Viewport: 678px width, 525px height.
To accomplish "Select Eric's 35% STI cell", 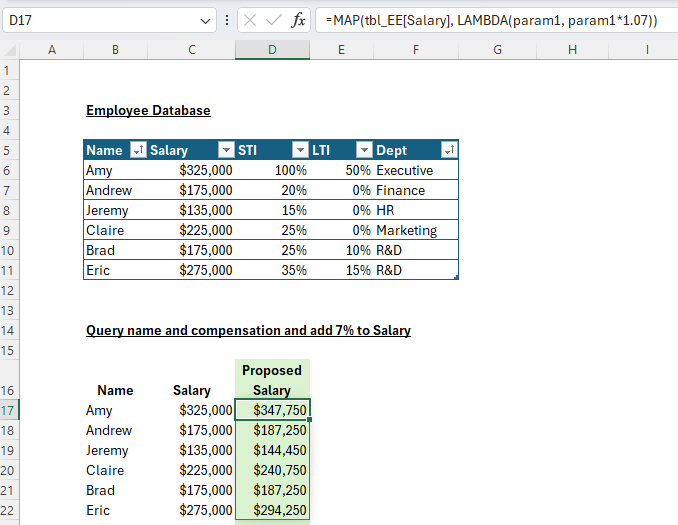I will tap(272, 270).
